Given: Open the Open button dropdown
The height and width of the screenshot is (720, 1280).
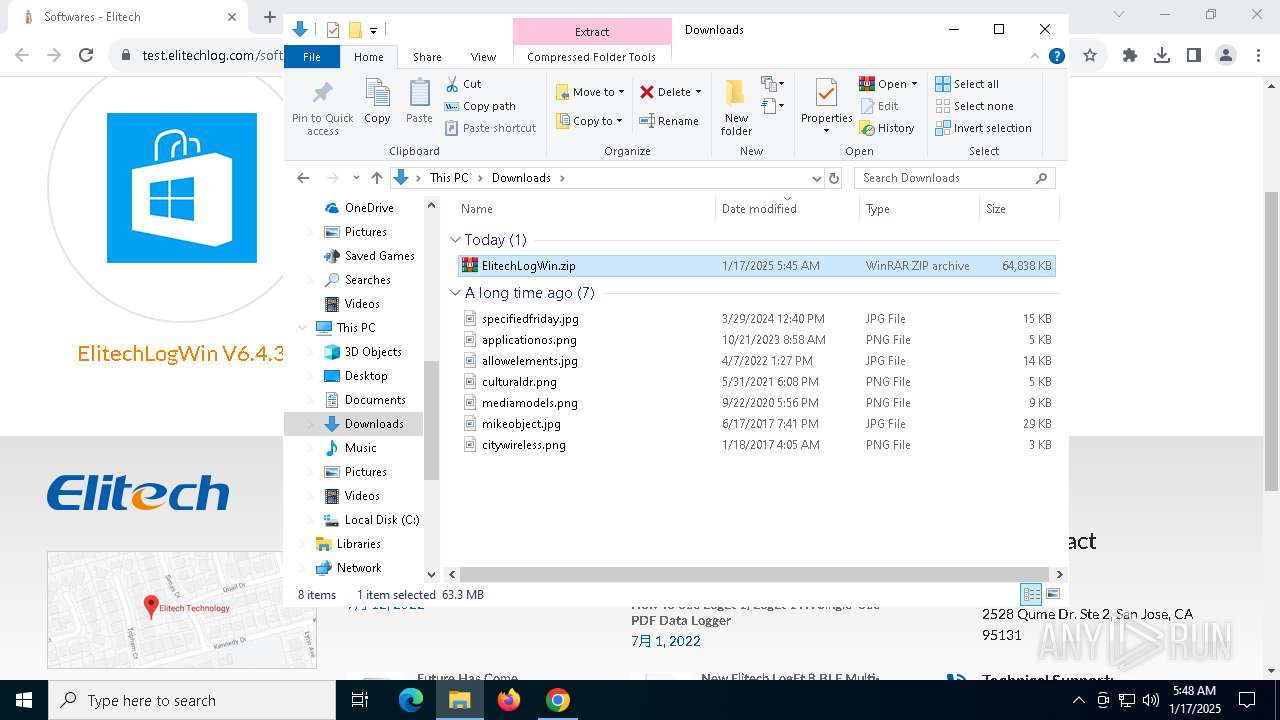Looking at the screenshot, I should pos(914,84).
